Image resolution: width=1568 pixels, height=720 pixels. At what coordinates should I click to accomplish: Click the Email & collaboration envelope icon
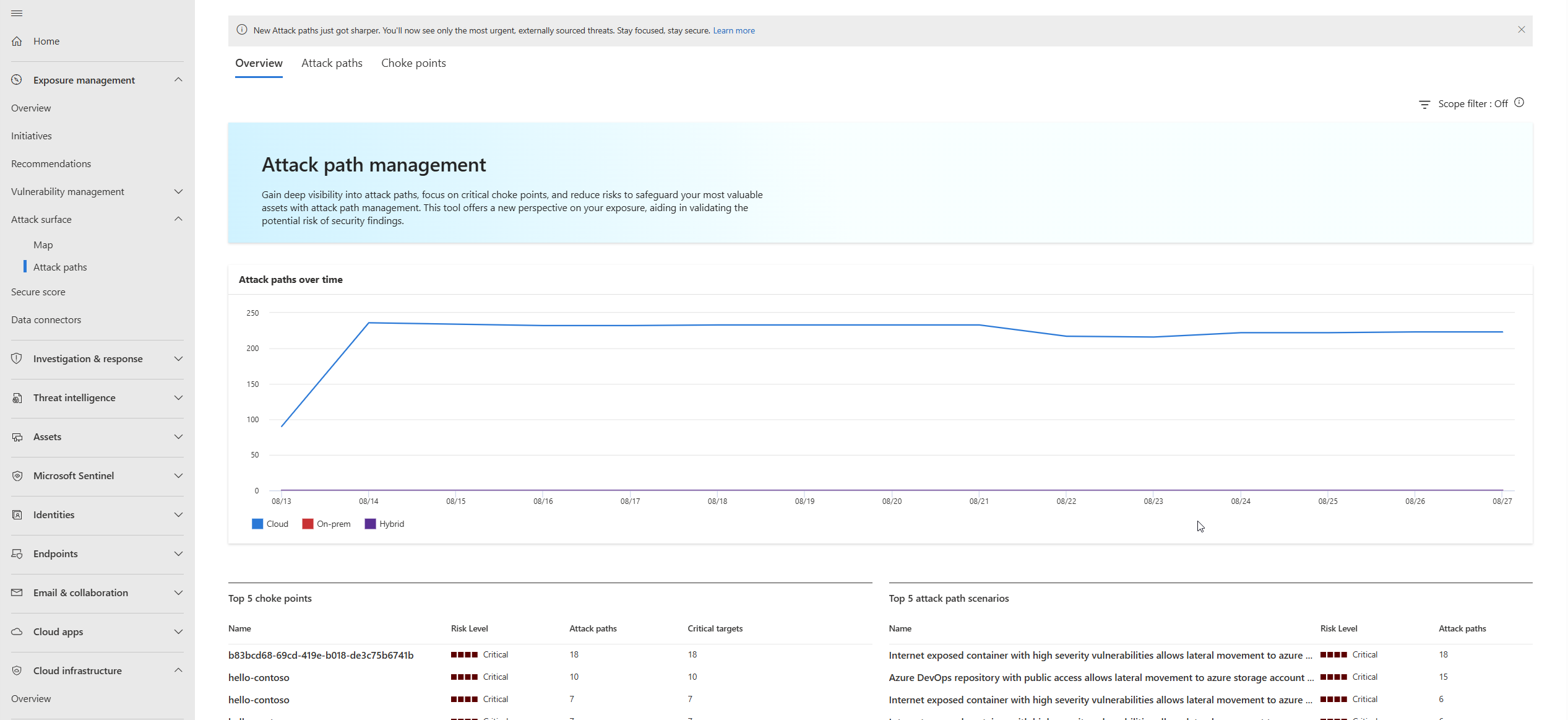[x=17, y=592]
